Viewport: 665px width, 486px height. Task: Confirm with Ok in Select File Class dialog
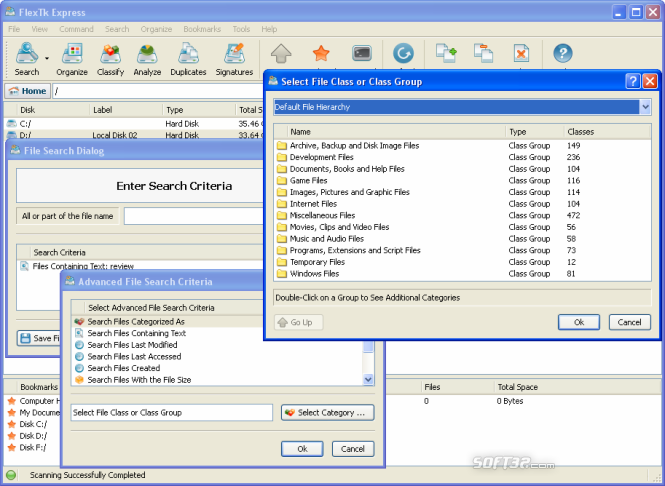click(578, 322)
